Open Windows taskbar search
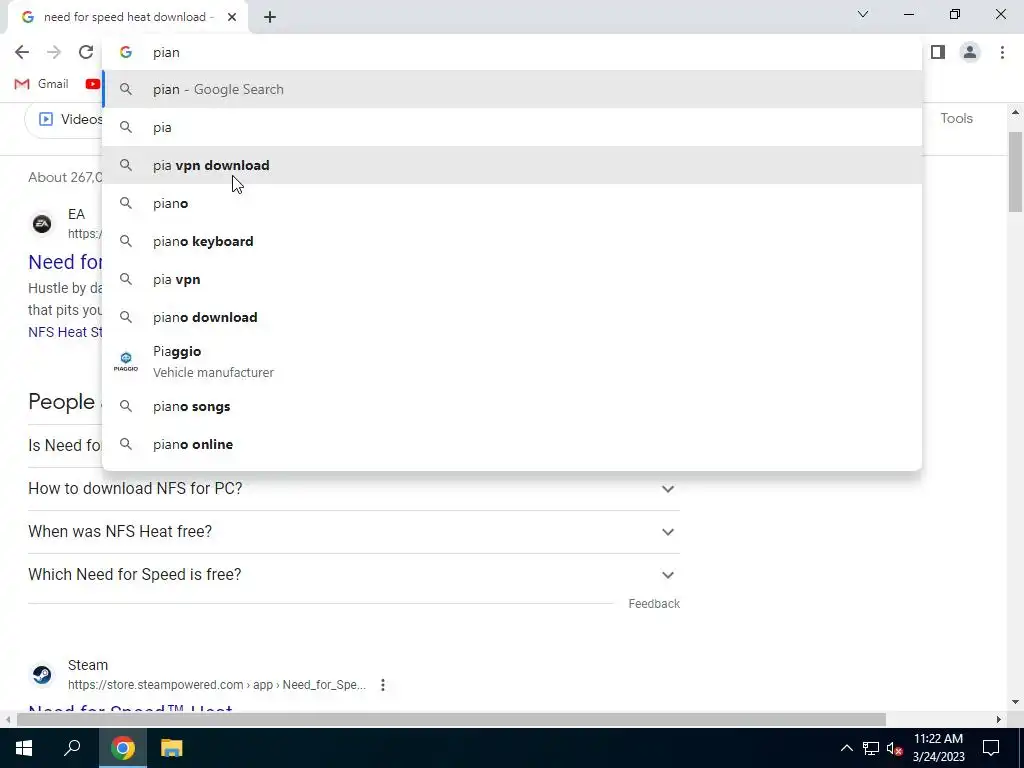This screenshot has width=1024, height=768. pyautogui.click(x=72, y=748)
